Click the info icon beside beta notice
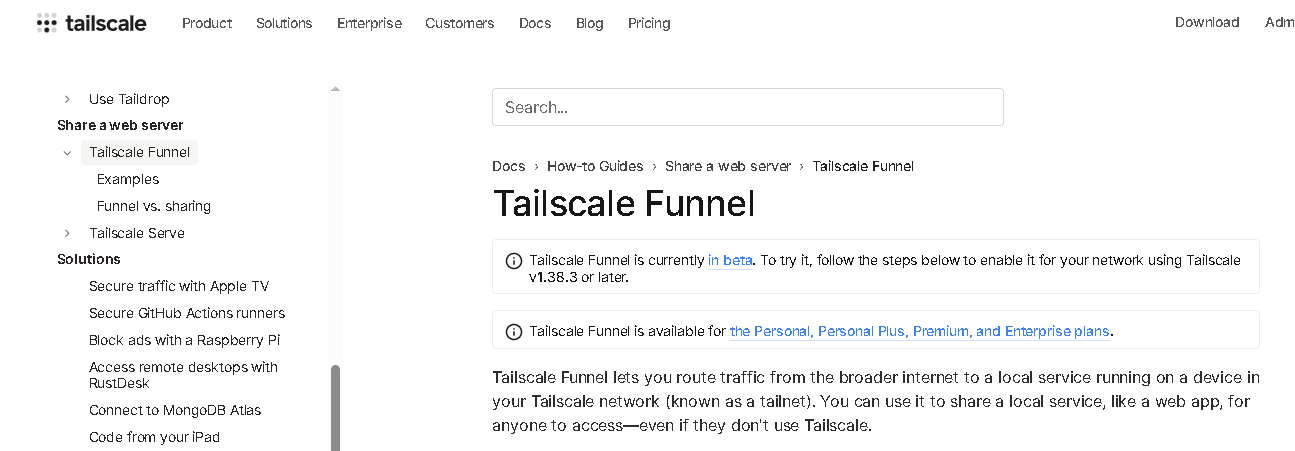Screen dimensions: 1295x451 (513, 261)
